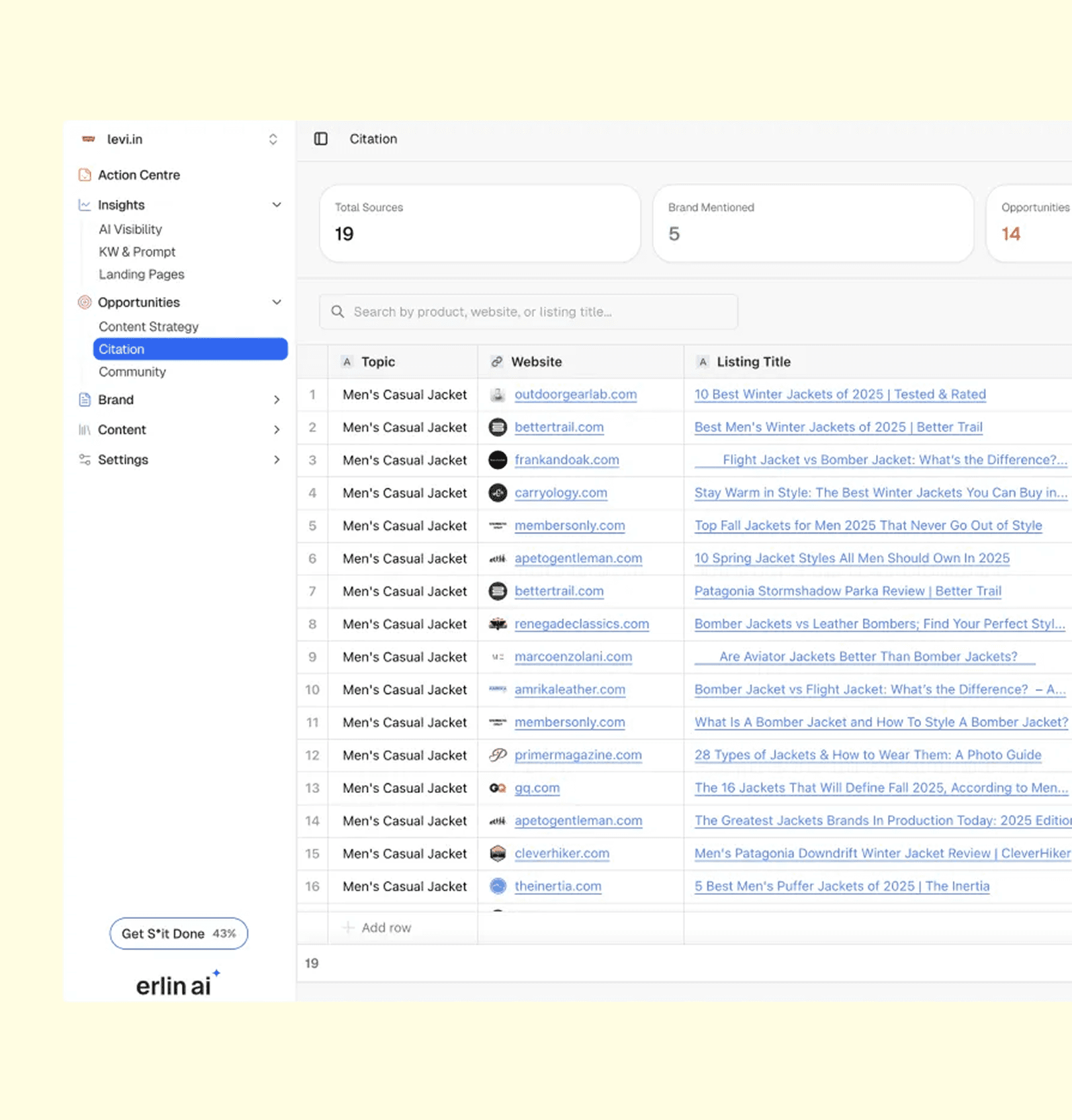Screen dimensions: 1072x1120
Task: Open outdoorgearlab.com link
Action: [x=576, y=395]
